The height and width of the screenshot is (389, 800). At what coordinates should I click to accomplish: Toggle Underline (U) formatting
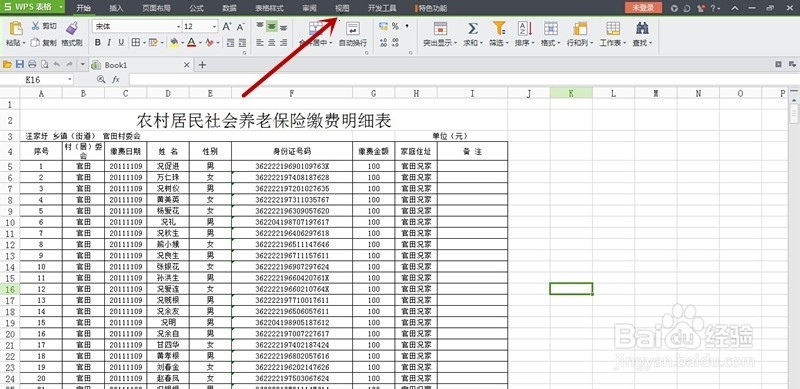[x=121, y=43]
